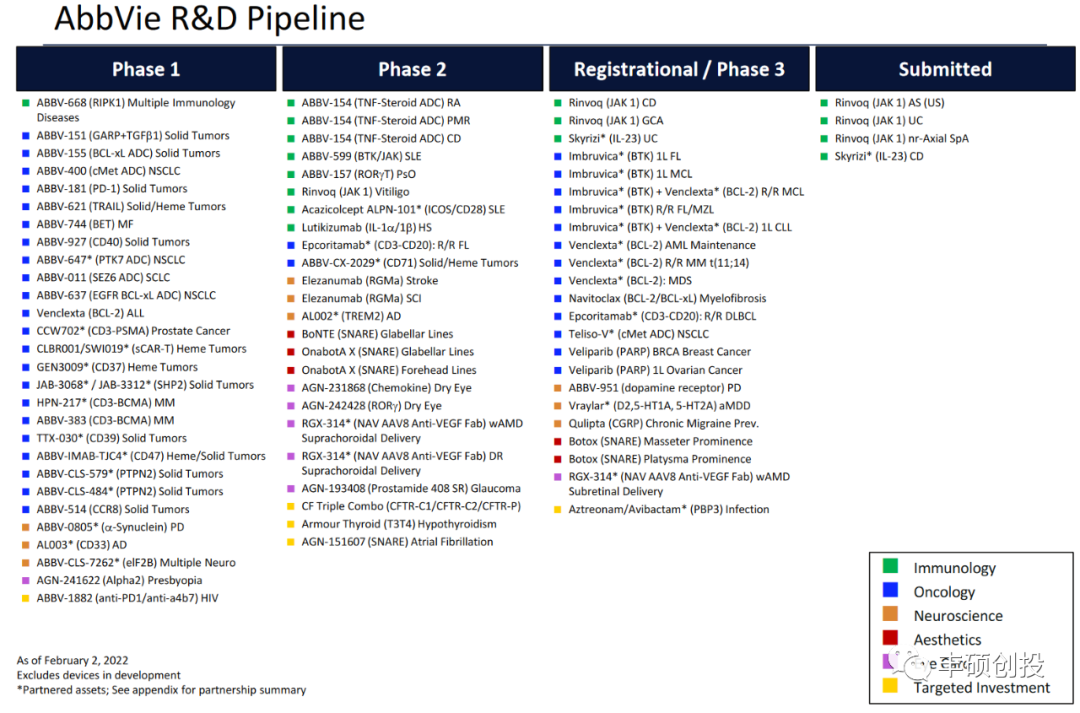This screenshot has height=713, width=1080.
Task: Click the AbbVie R&D Pipeline title
Action: (x=209, y=19)
